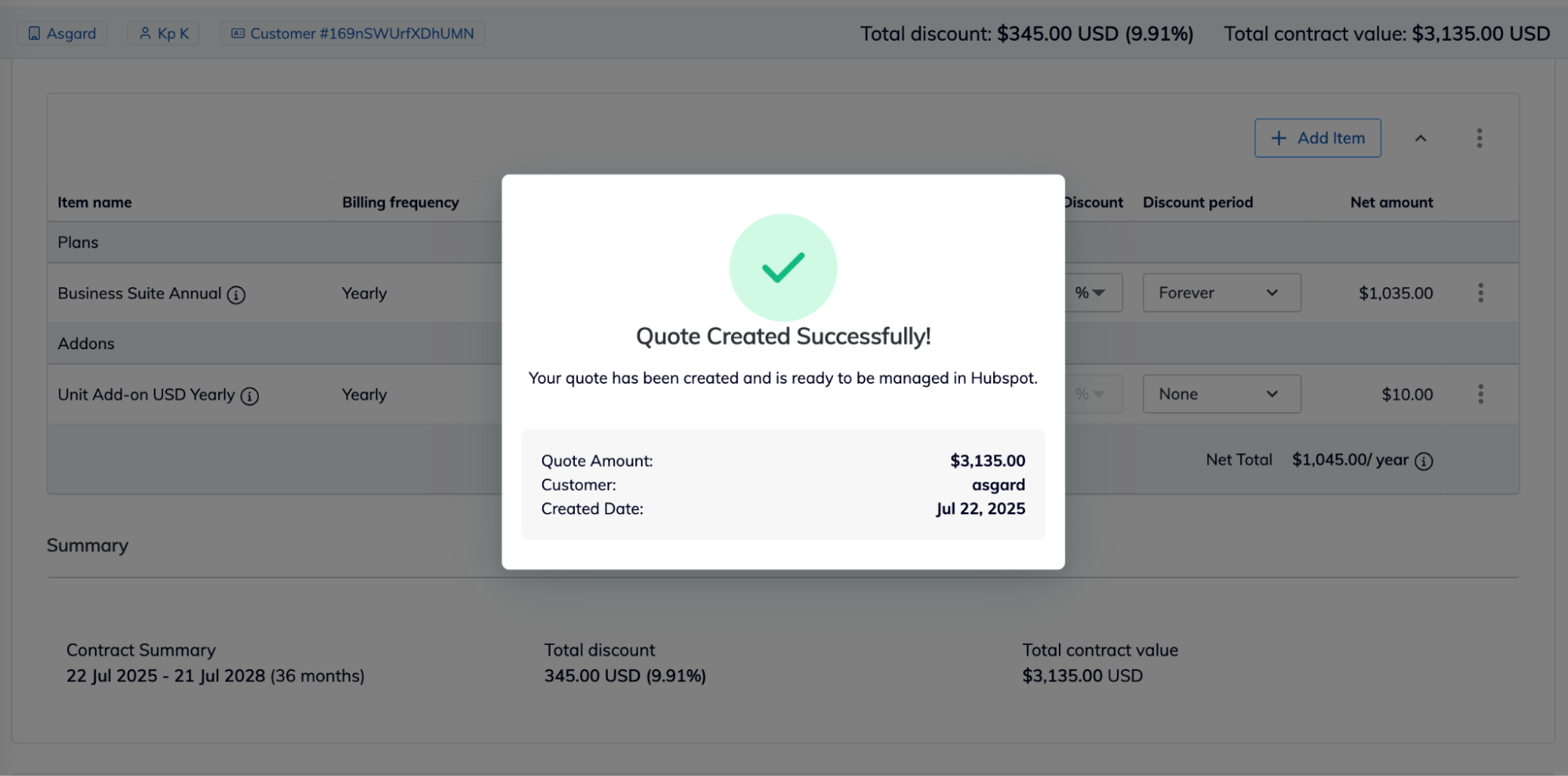
Task: Open the Forever discount period dropdown
Action: click(x=1221, y=293)
